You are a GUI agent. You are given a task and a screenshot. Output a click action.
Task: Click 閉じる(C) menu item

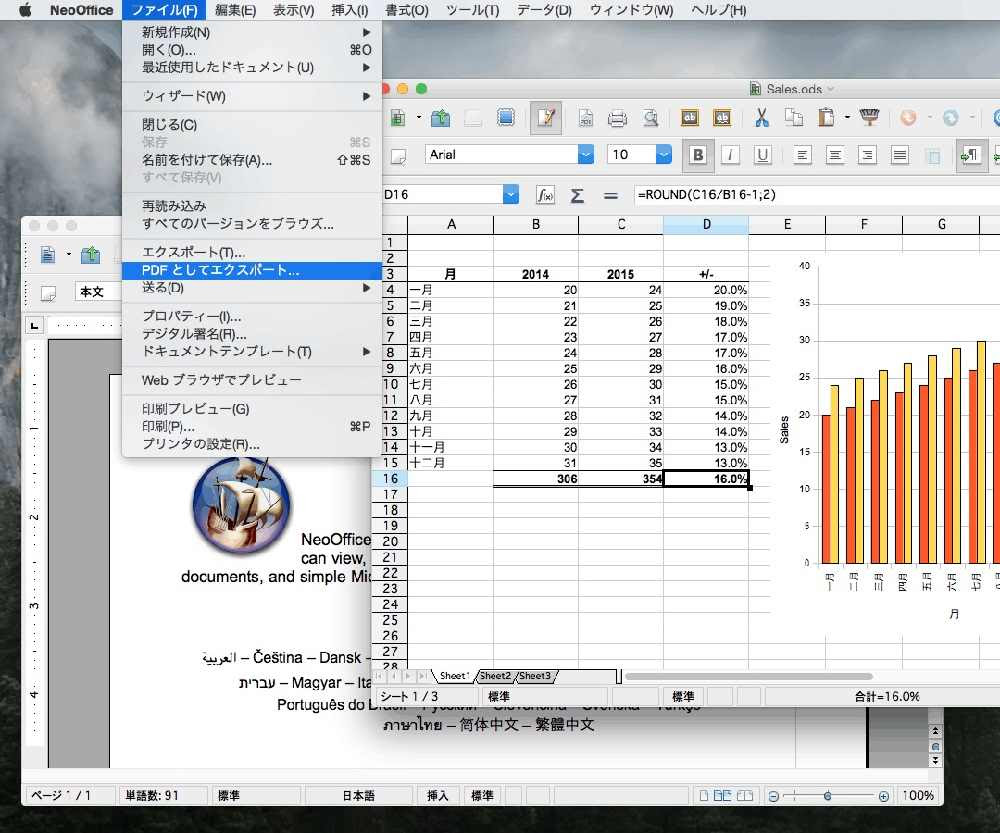pyautogui.click(x=251, y=125)
